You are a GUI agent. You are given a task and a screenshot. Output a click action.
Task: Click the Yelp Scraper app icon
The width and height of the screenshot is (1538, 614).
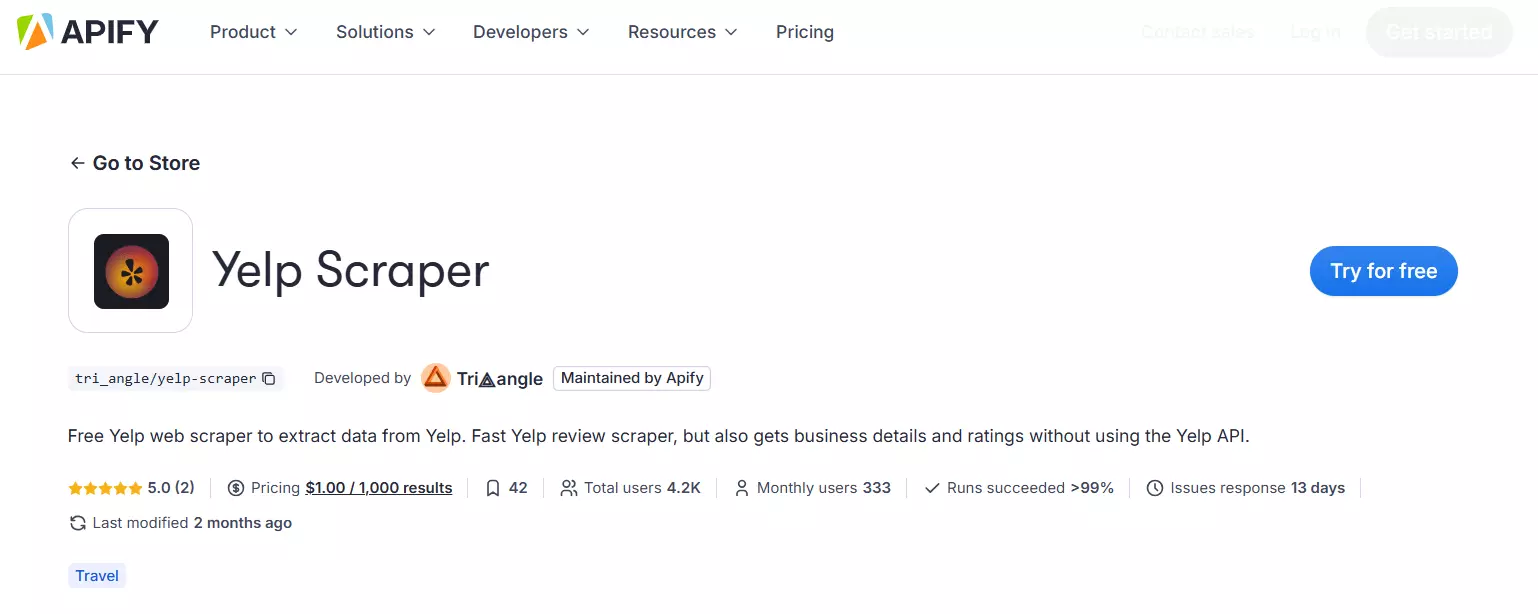pos(131,271)
